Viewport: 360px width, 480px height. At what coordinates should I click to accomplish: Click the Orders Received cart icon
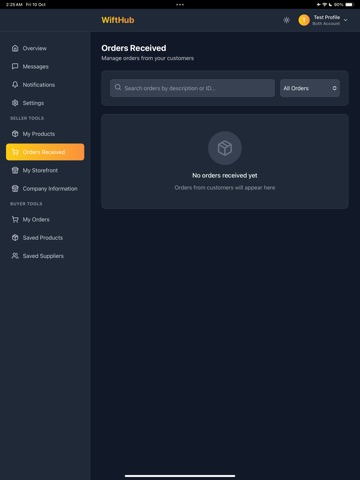(x=15, y=152)
